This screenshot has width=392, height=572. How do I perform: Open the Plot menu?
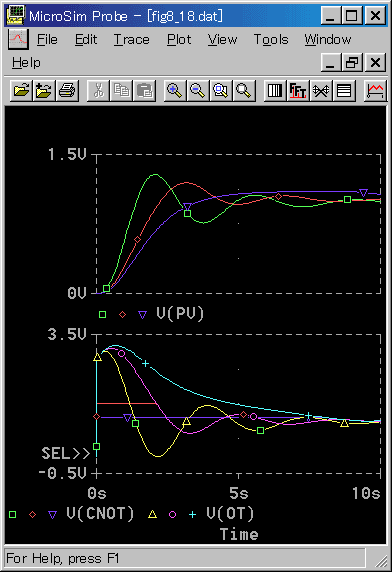(x=179, y=39)
